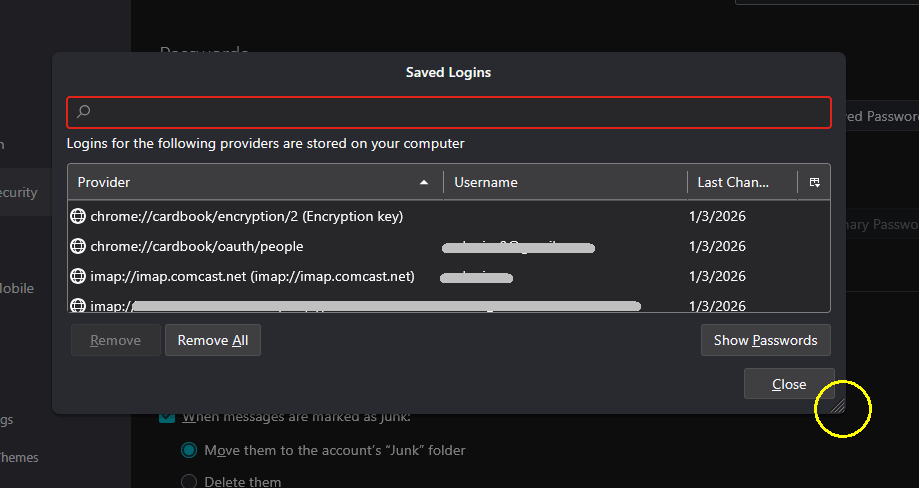Select "Move them to the account's Junk folder"
This screenshot has height=488, width=919.
(x=189, y=450)
